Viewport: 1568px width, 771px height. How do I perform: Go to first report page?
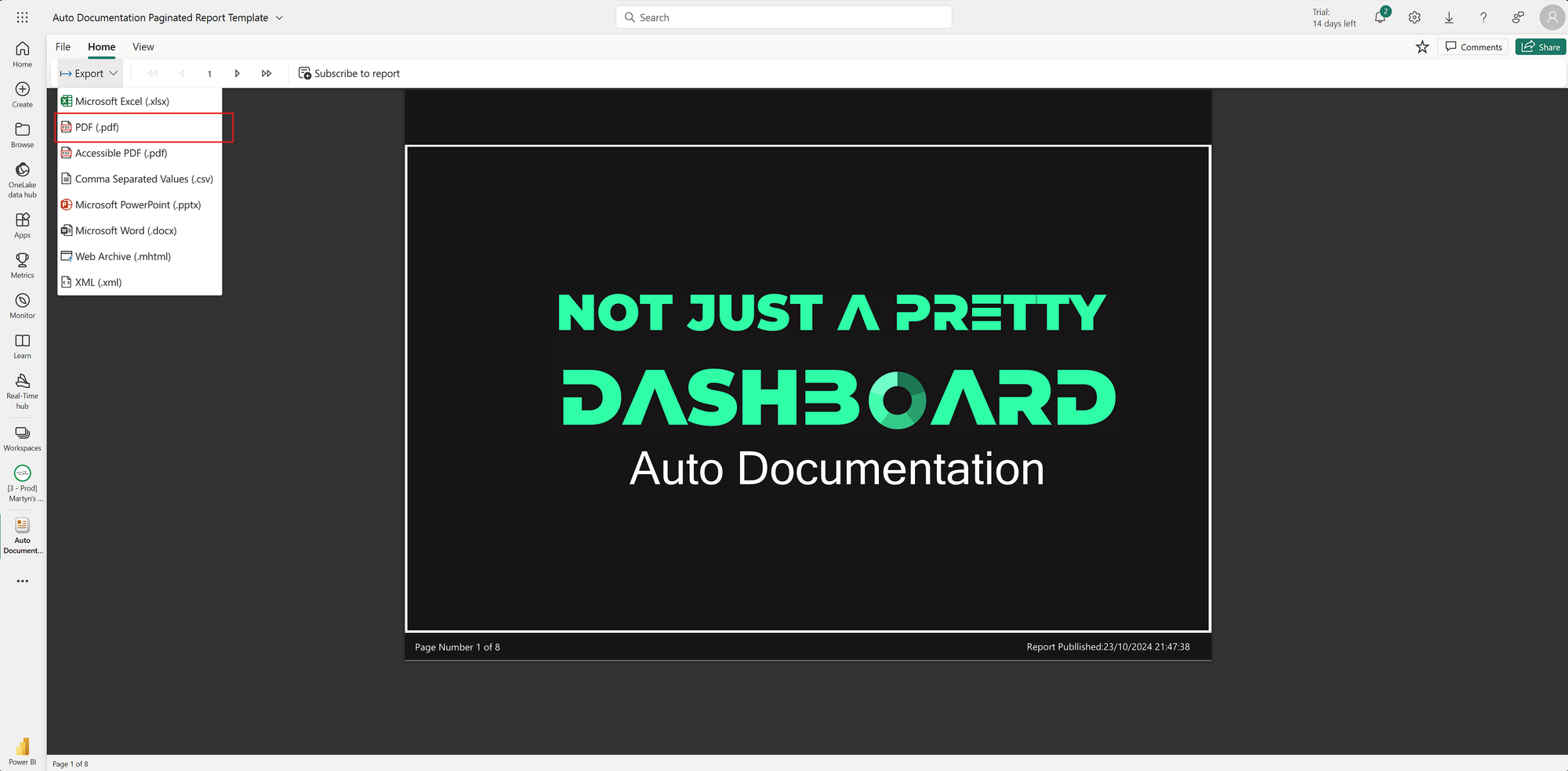(x=153, y=74)
